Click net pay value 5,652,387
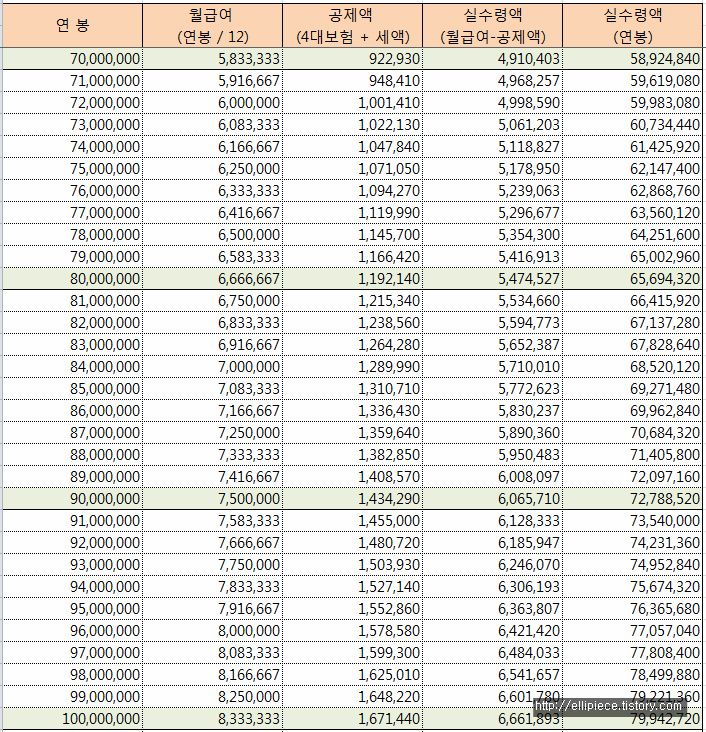The height and width of the screenshot is (732, 706). click(x=493, y=345)
